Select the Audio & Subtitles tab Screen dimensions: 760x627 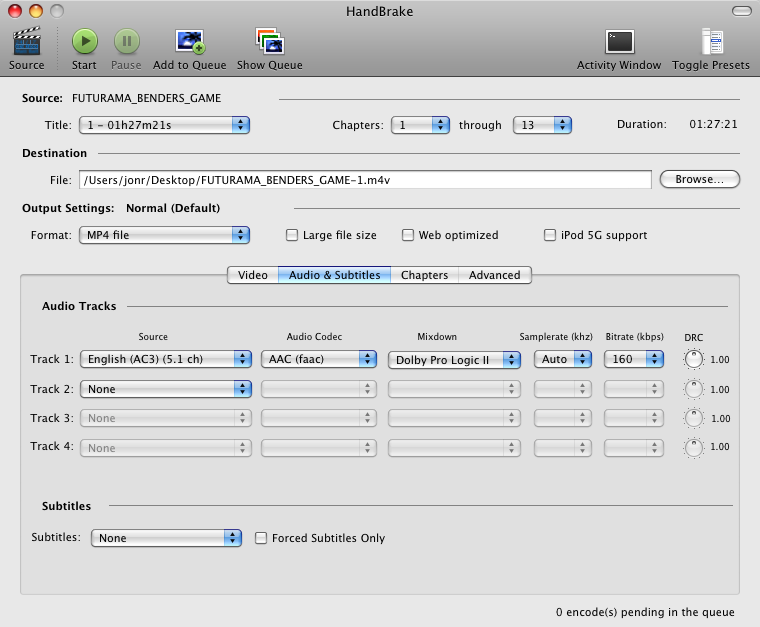tap(334, 275)
